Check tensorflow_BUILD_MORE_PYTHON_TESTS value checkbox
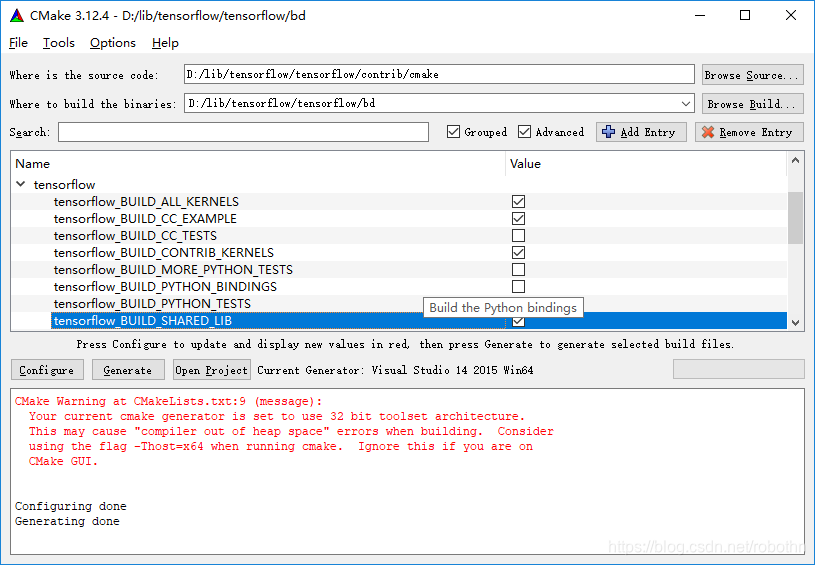Screen dimensions: 815x565 point(518,270)
